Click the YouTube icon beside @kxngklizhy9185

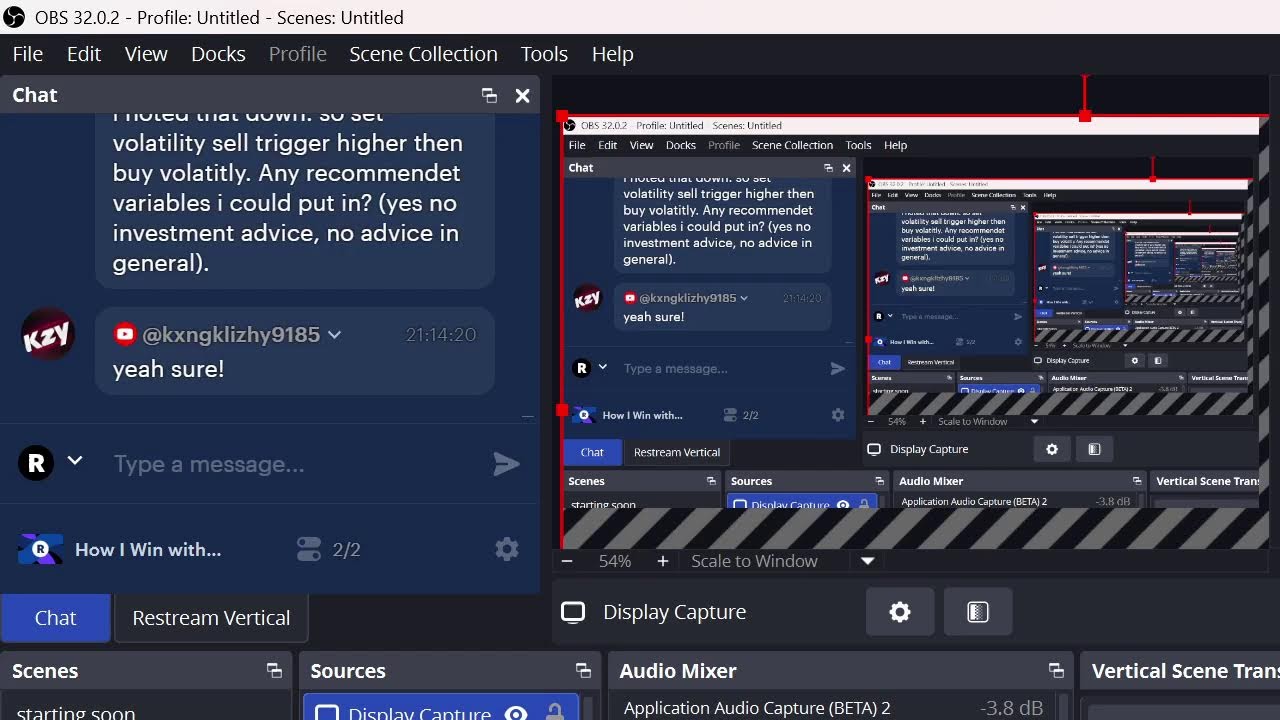(125, 335)
